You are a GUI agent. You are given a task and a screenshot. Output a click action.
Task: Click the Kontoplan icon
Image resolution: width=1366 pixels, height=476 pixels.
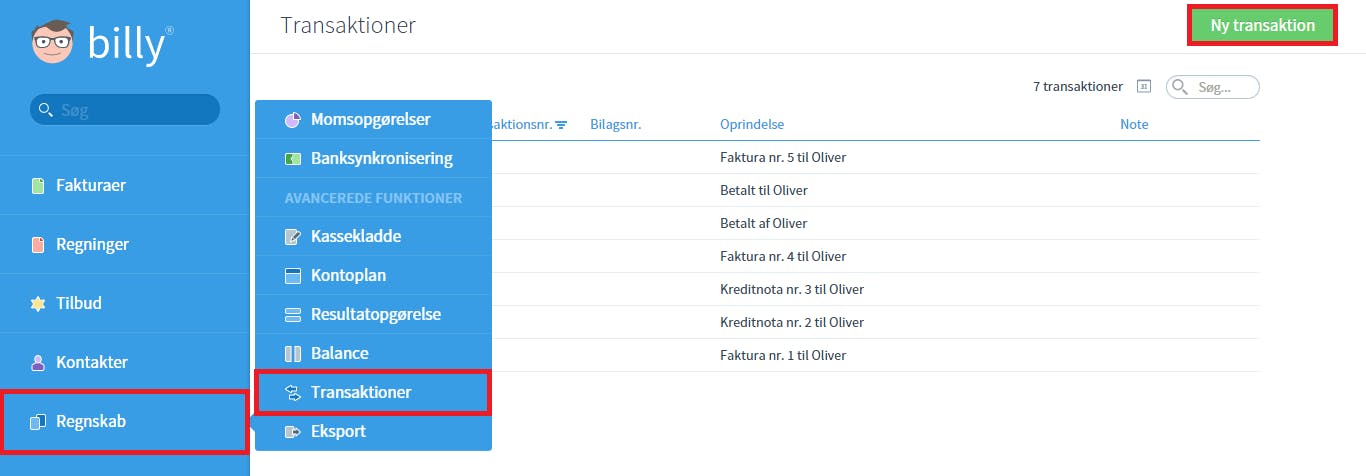pyautogui.click(x=293, y=276)
